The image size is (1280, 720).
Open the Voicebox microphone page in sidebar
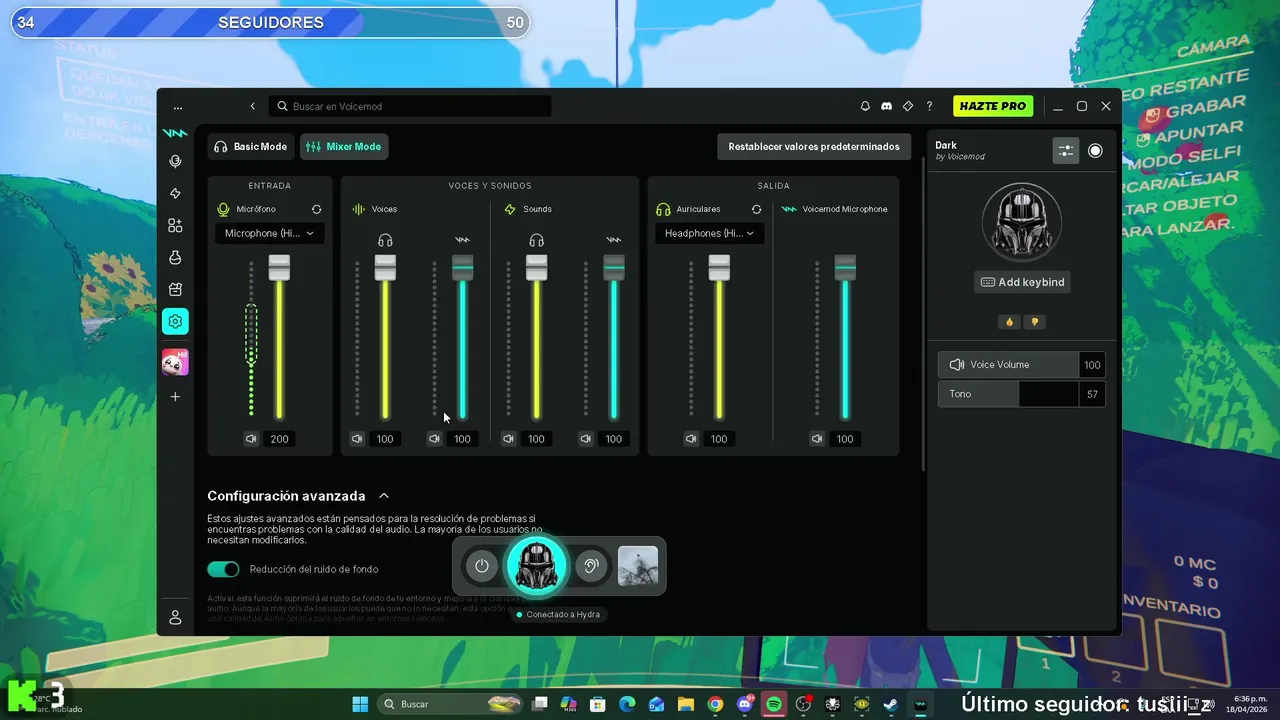(175, 162)
